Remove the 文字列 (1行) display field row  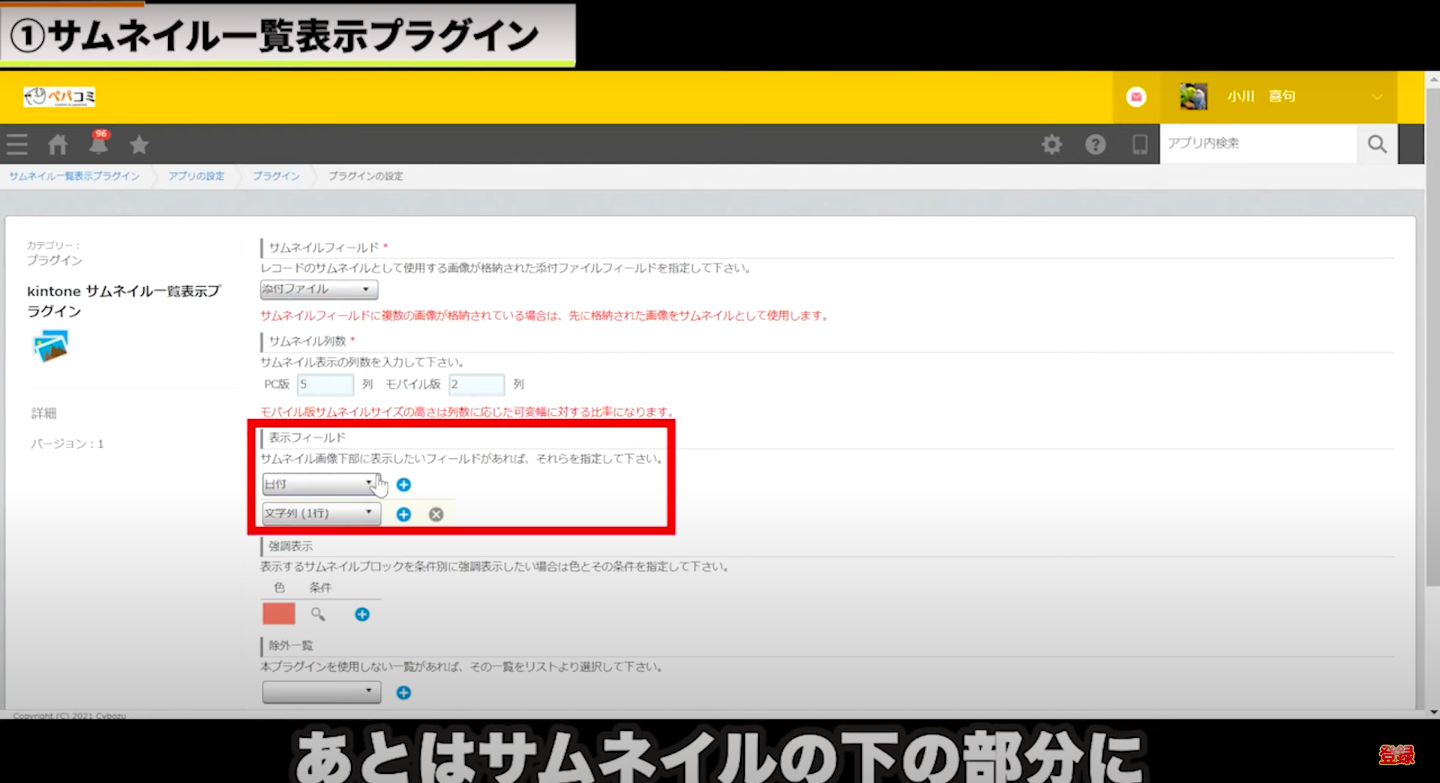[436, 514]
